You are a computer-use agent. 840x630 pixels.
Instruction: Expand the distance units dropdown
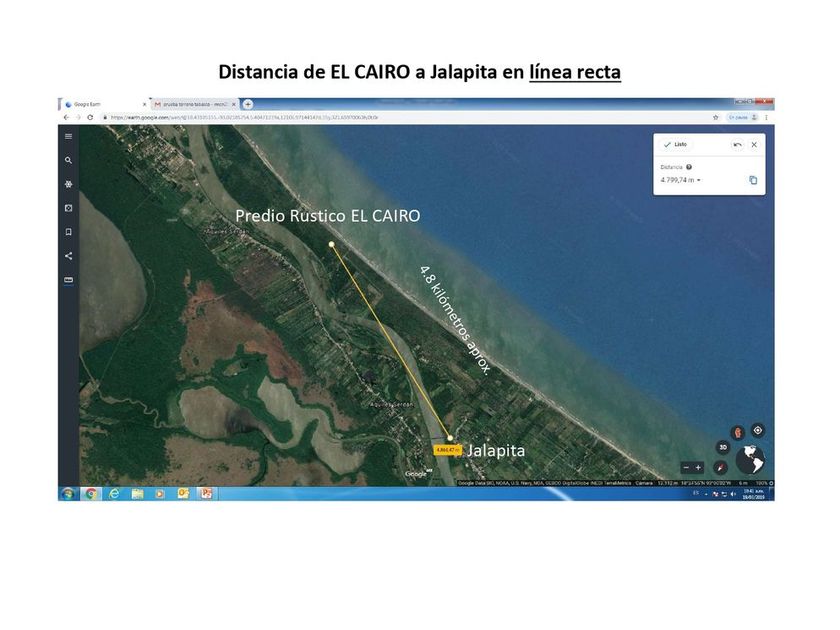coord(699,180)
